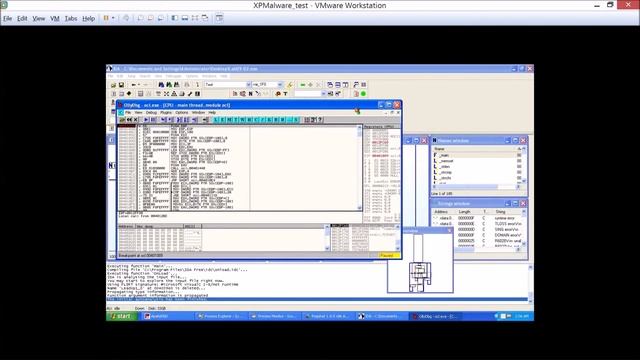Screen dimensions: 640x360
Task: Open OllyDbg Window menu
Action: (198, 112)
